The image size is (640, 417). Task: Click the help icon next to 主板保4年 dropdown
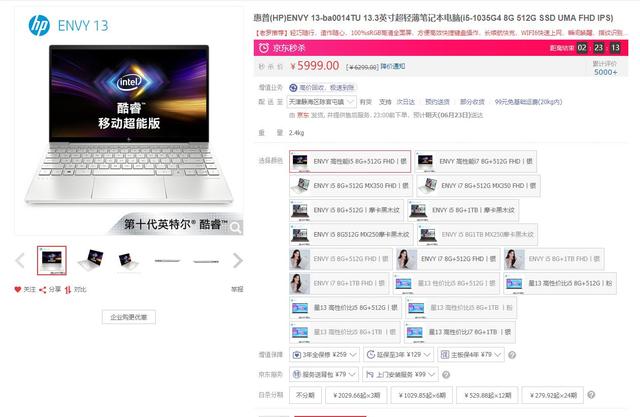pyautogui.click(x=512, y=355)
